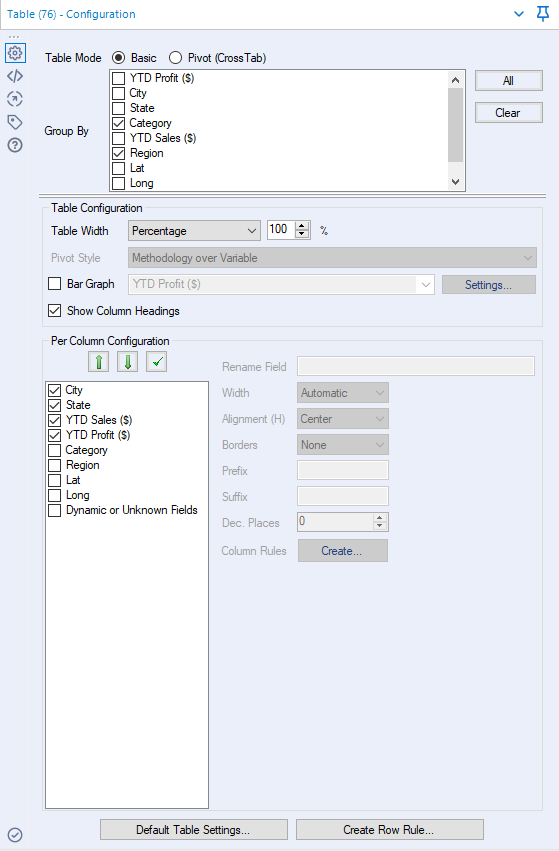Image resolution: width=559 pixels, height=851 pixels.
Task: Open the XML view code icon
Action: click(x=15, y=76)
